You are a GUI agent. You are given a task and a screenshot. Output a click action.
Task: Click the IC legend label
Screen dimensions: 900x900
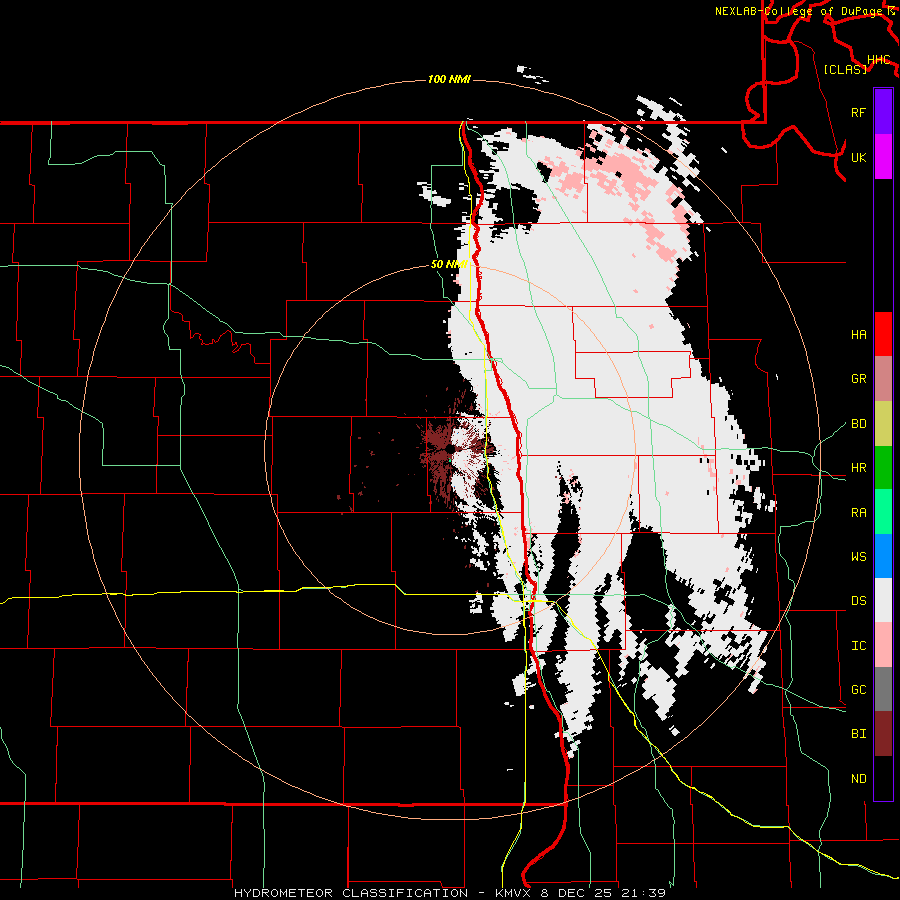858,646
